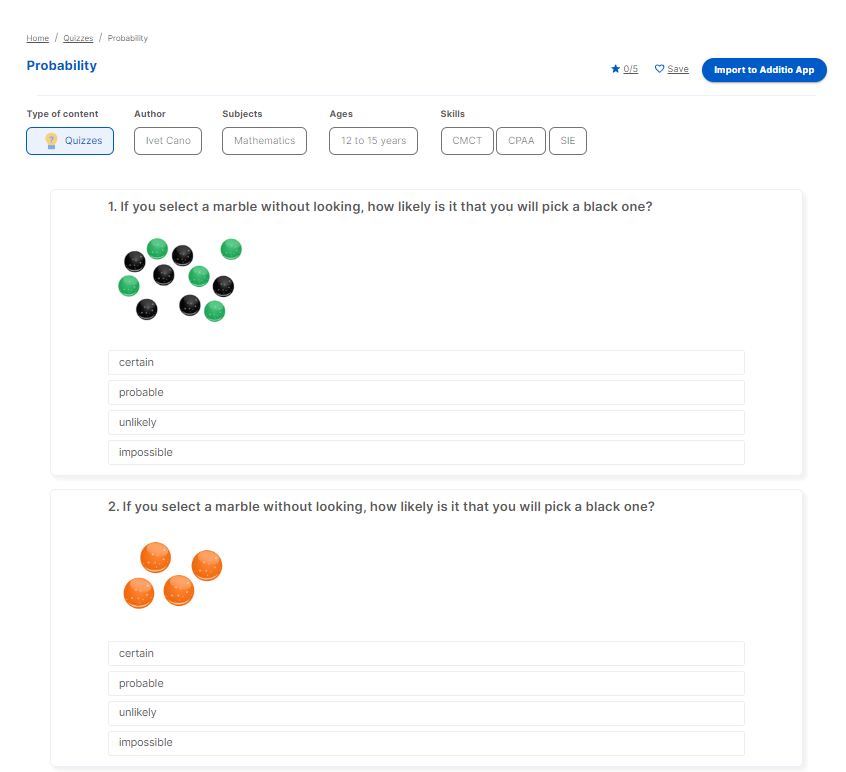Choose 'unlikely' for question 2

point(426,713)
